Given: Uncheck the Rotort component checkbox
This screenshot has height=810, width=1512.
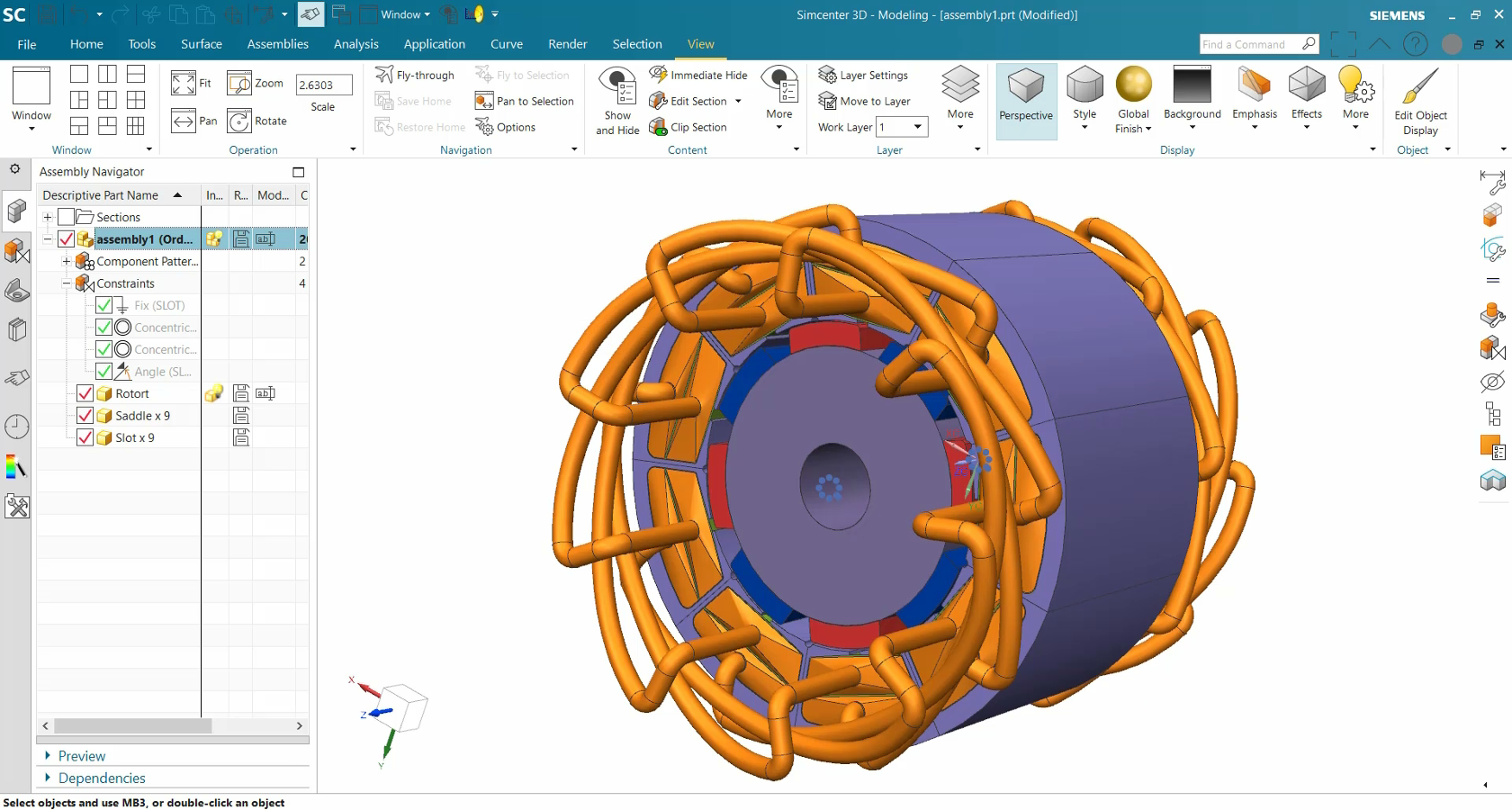Looking at the screenshot, I should tap(85, 393).
